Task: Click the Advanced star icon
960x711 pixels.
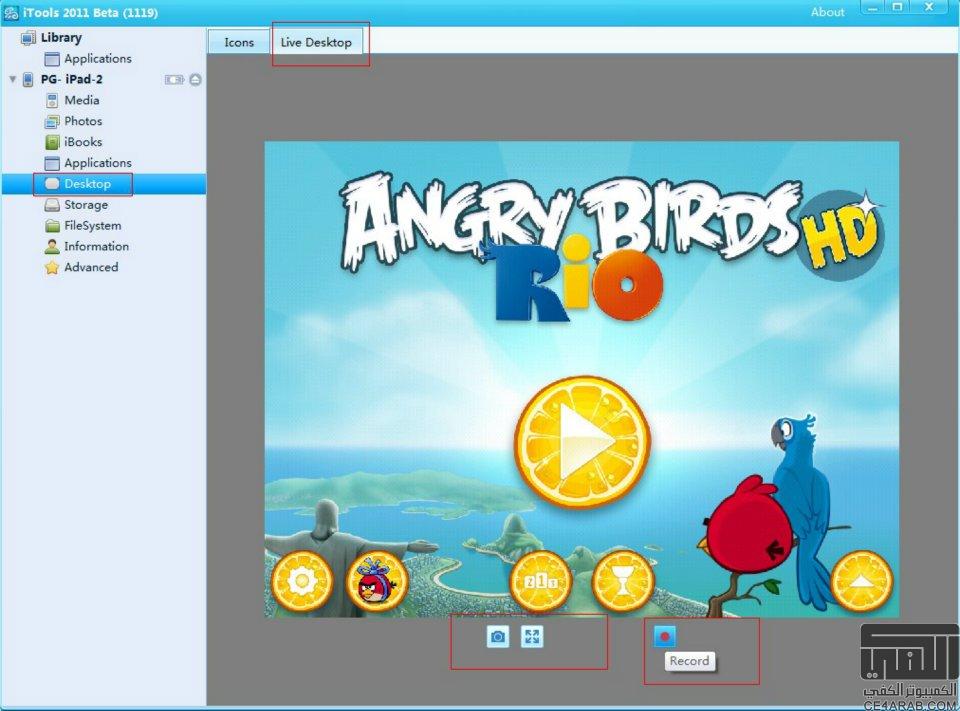Action: (x=52, y=267)
